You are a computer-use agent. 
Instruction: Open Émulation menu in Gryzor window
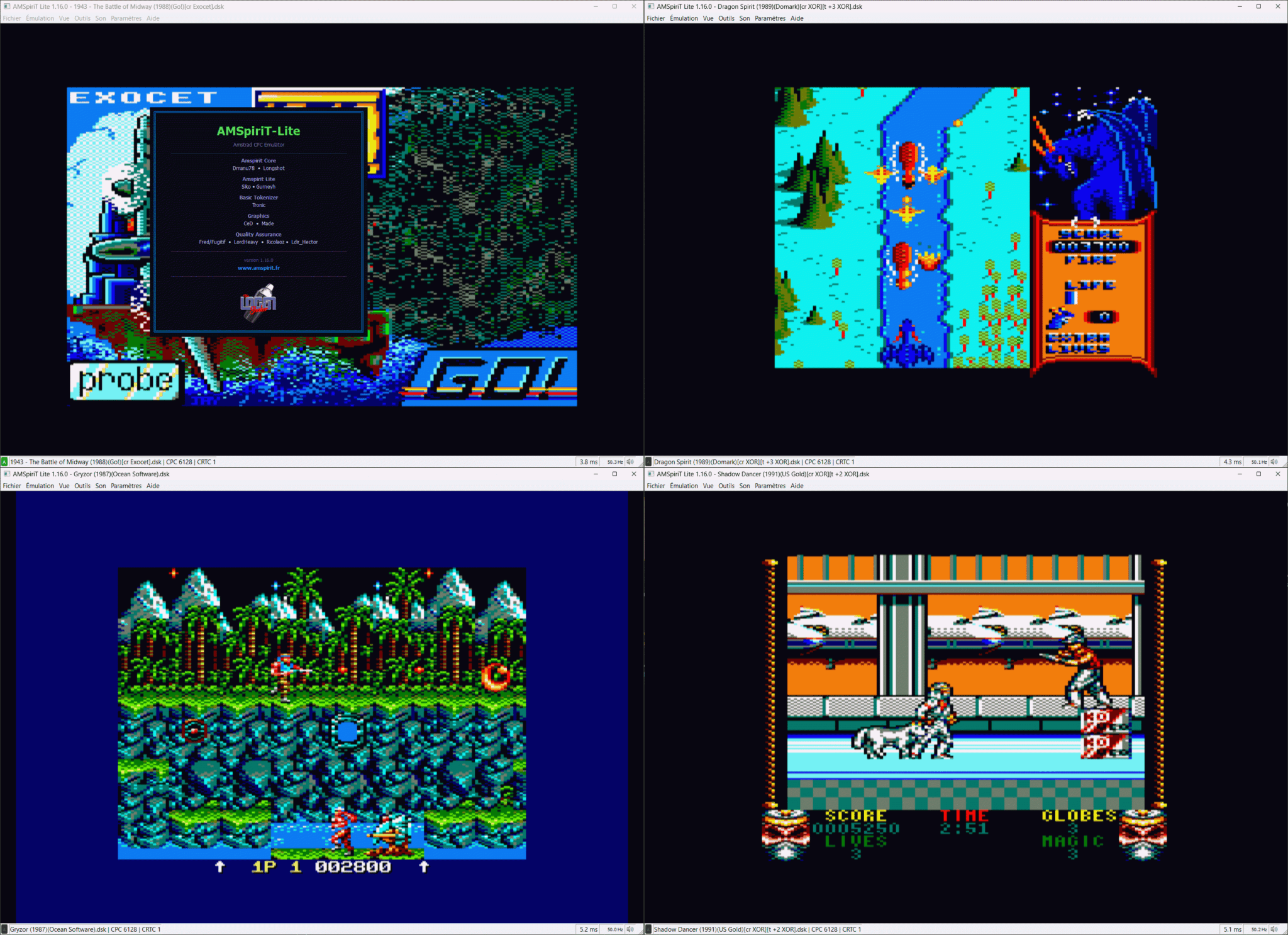click(40, 486)
